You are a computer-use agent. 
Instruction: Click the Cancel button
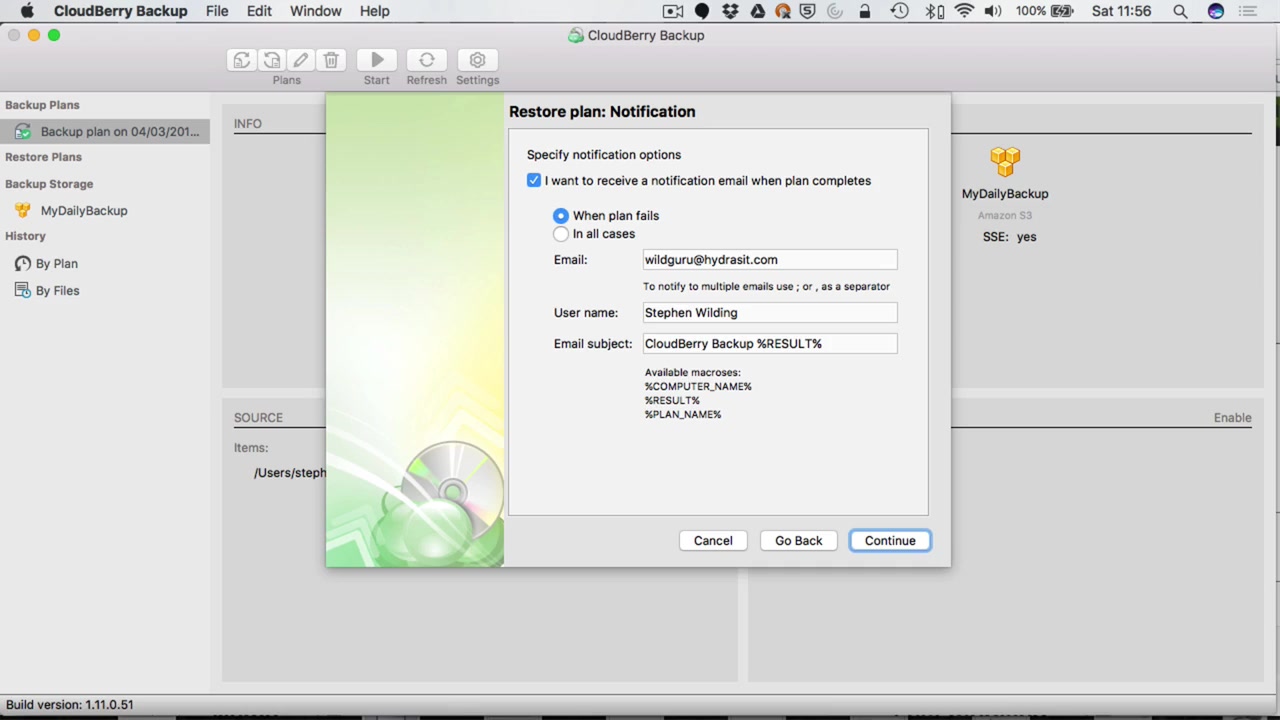(x=713, y=540)
